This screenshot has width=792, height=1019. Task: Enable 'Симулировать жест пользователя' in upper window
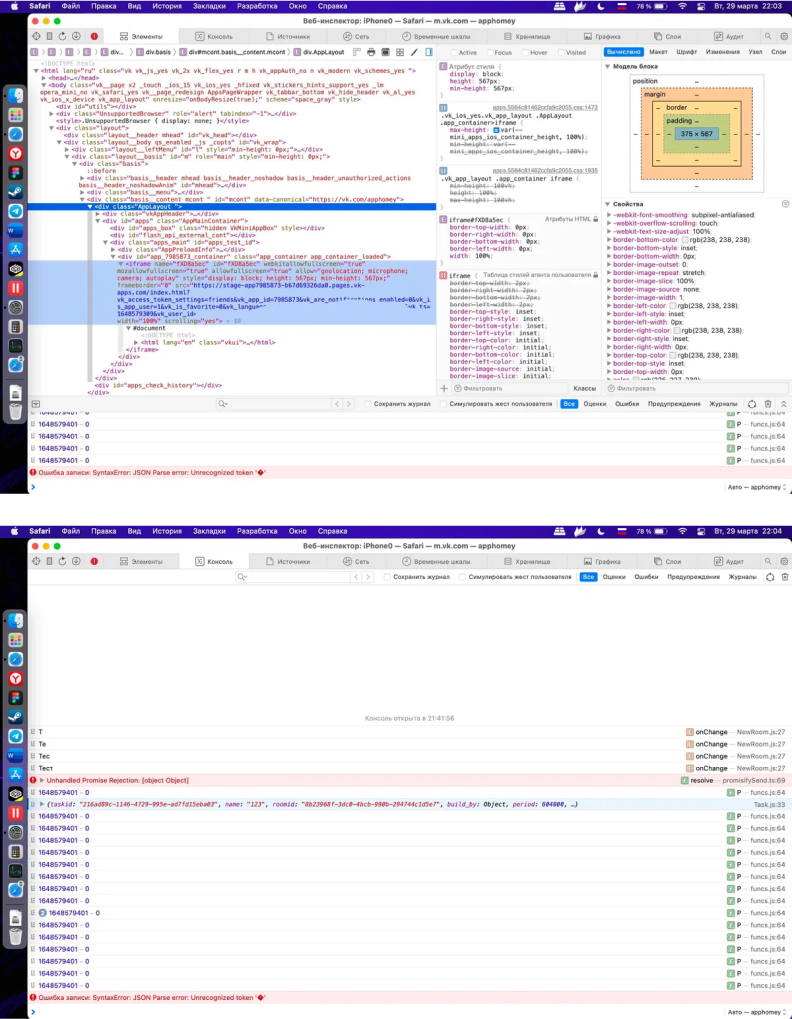[x=443, y=404]
